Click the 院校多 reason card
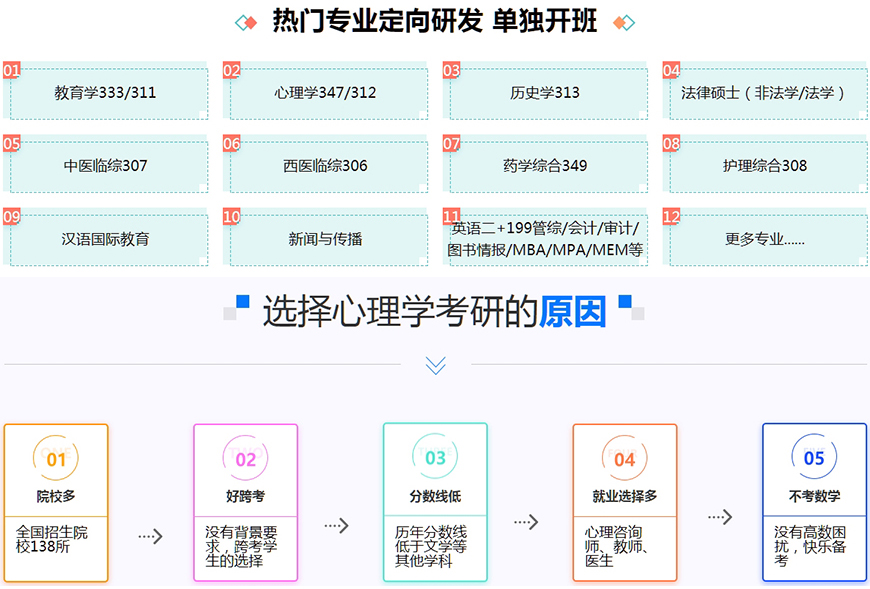870x589 pixels. tap(55, 503)
